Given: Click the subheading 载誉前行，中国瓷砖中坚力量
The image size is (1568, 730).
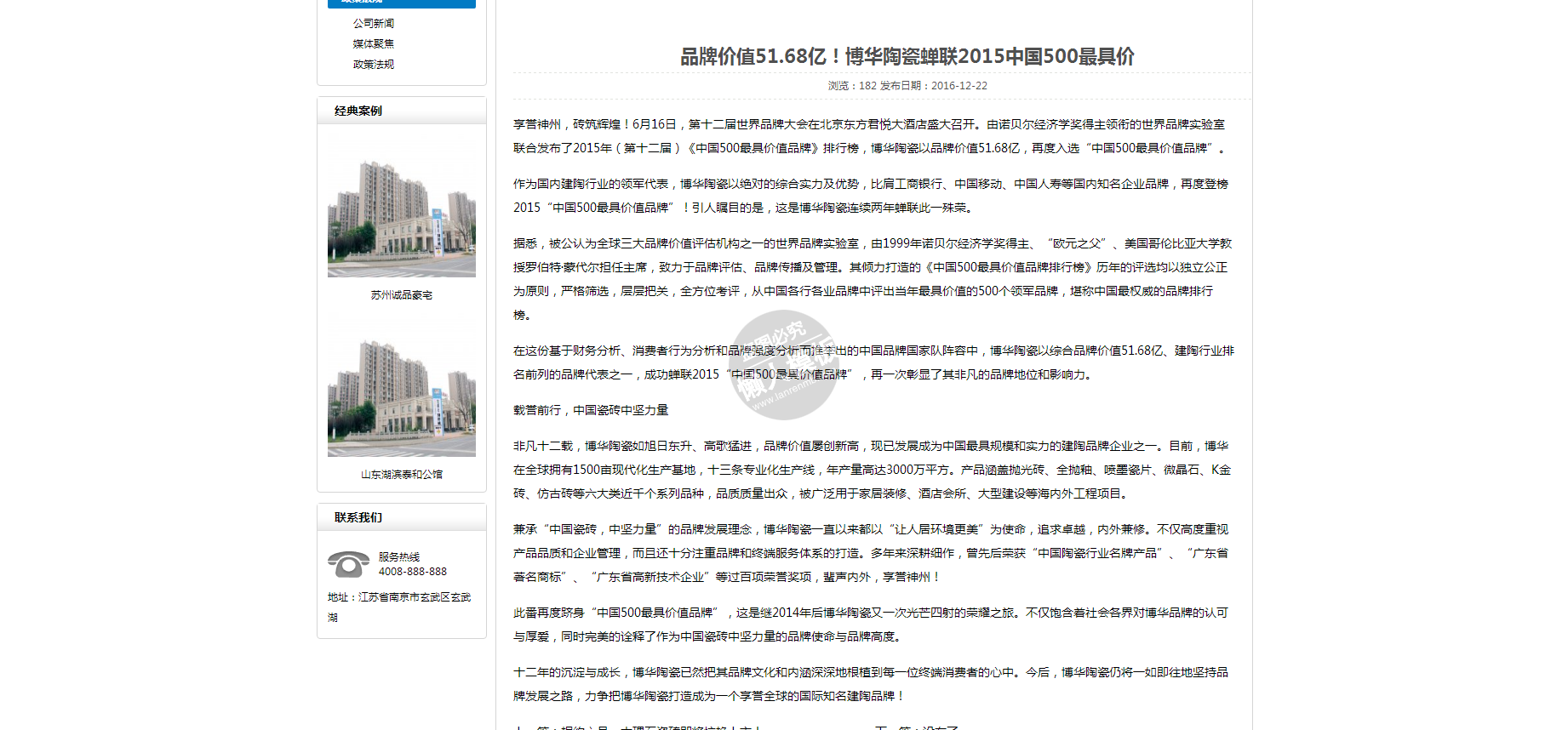Looking at the screenshot, I should [591, 410].
